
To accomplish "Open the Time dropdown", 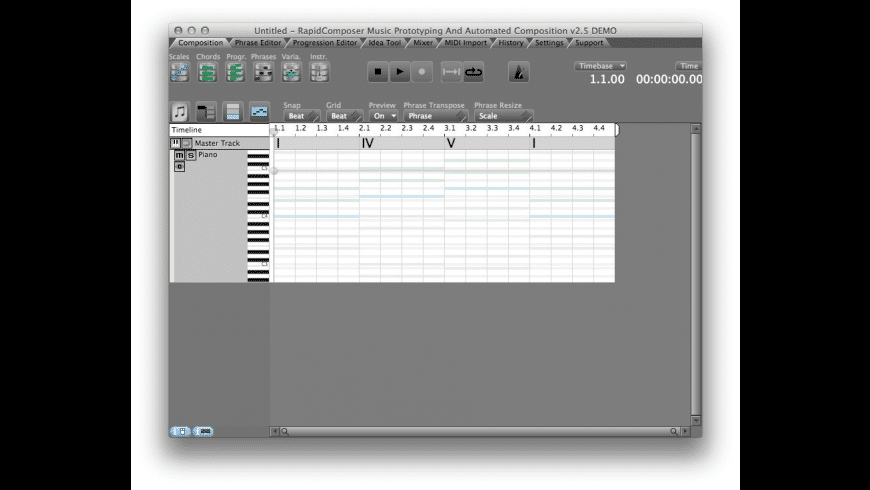I will (689, 66).
